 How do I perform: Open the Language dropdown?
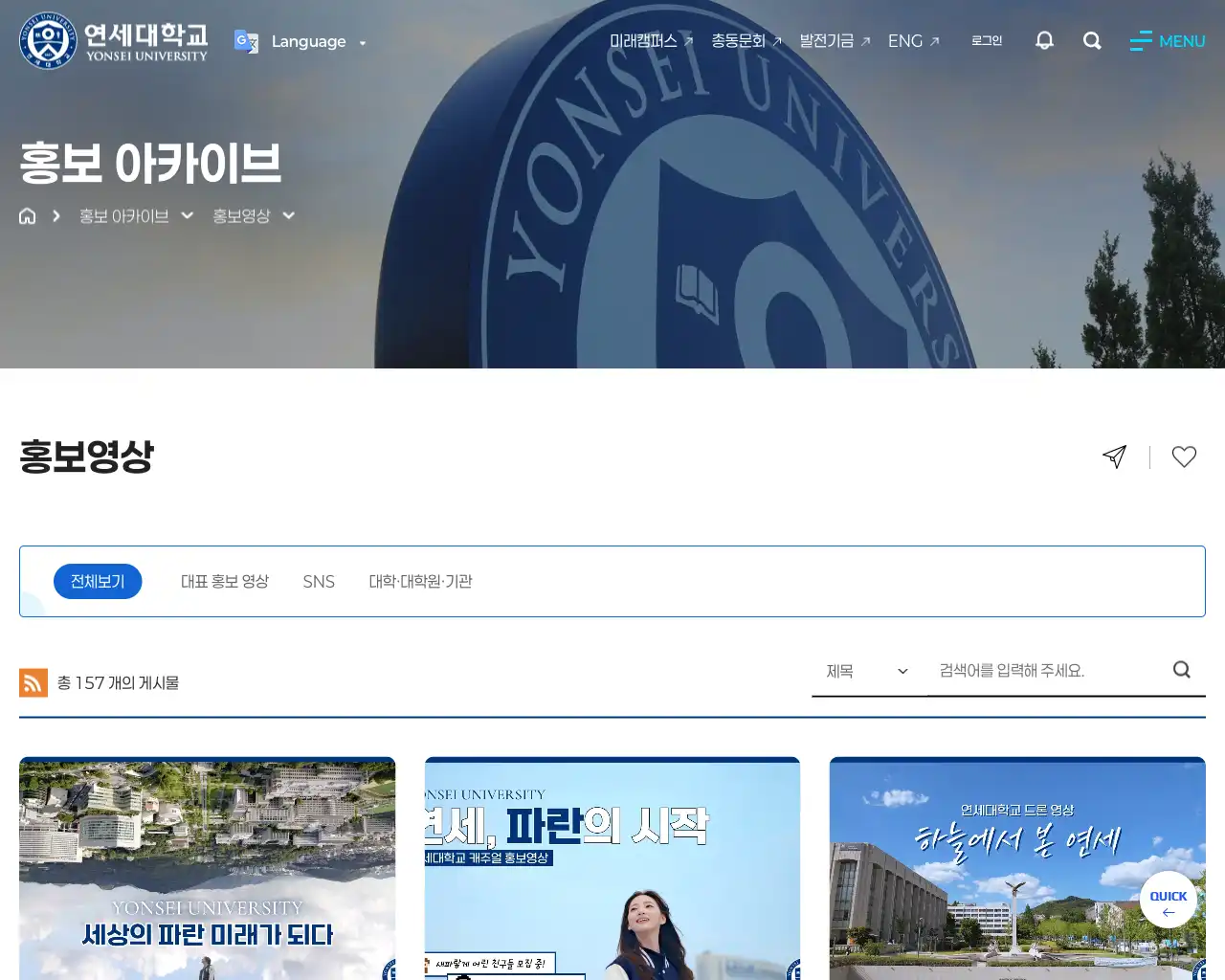(x=318, y=41)
